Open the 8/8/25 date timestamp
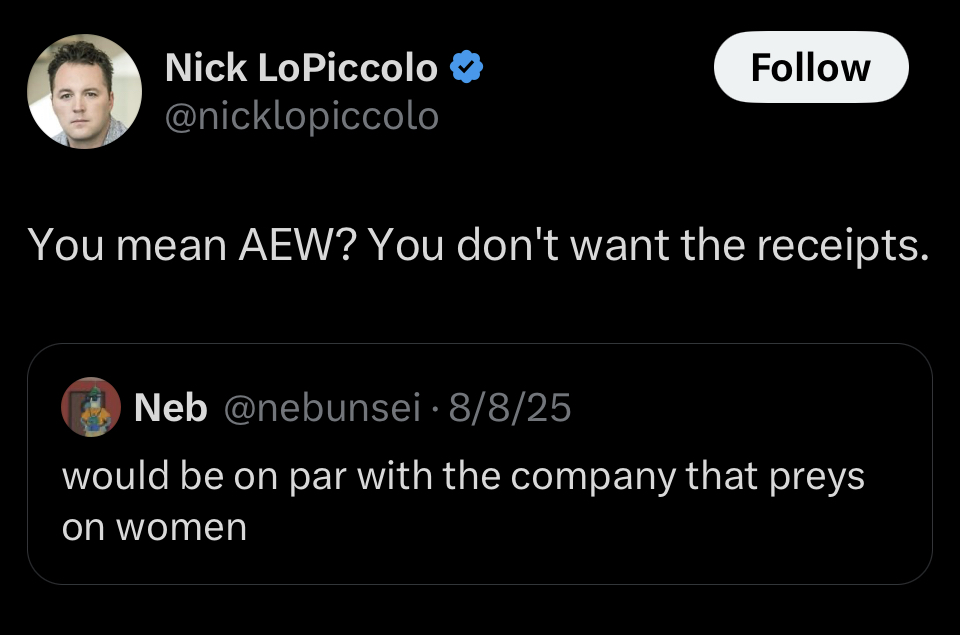960x635 pixels. pos(510,408)
